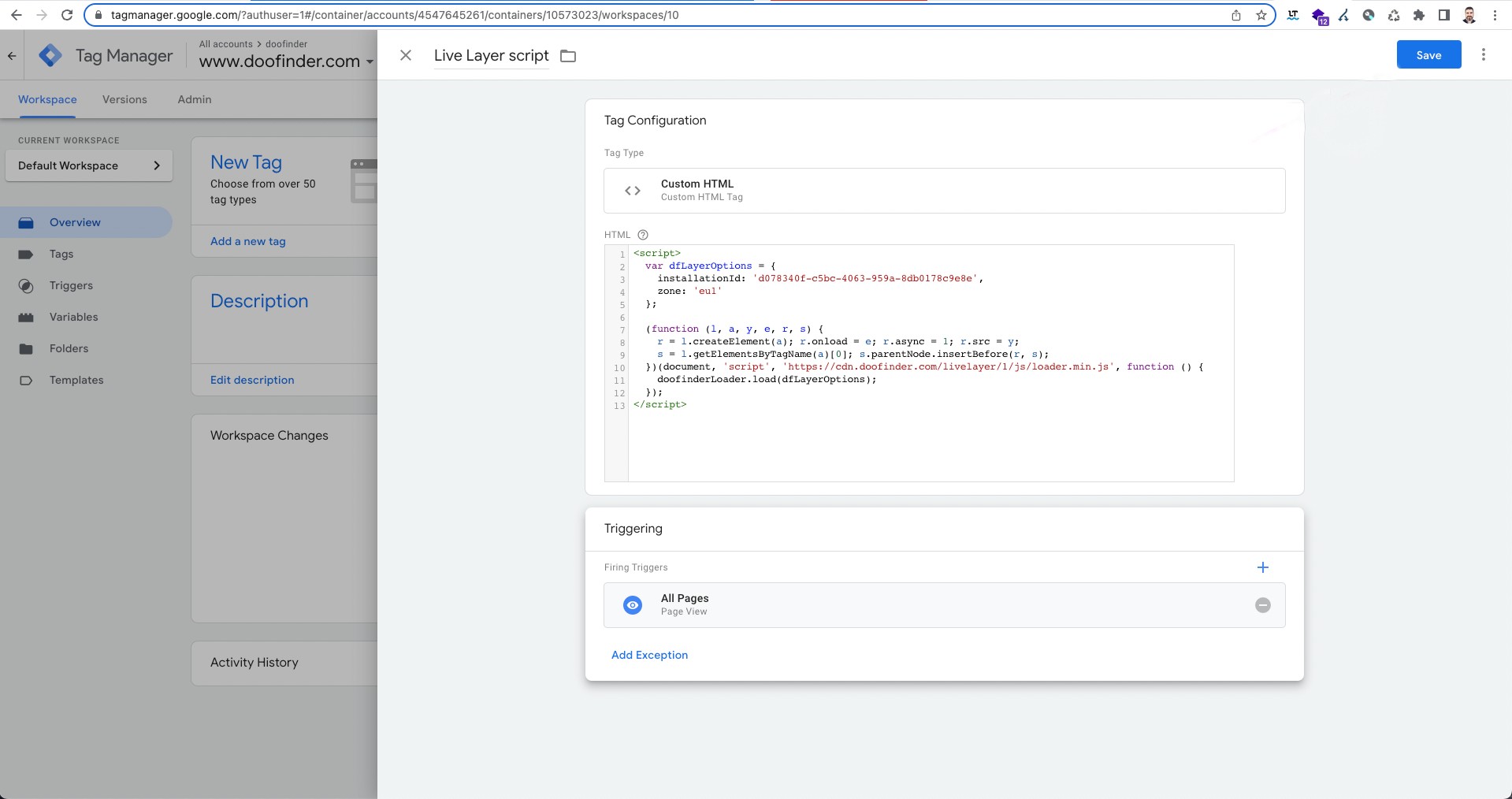Click the Folders icon in sidebar

click(x=26, y=349)
